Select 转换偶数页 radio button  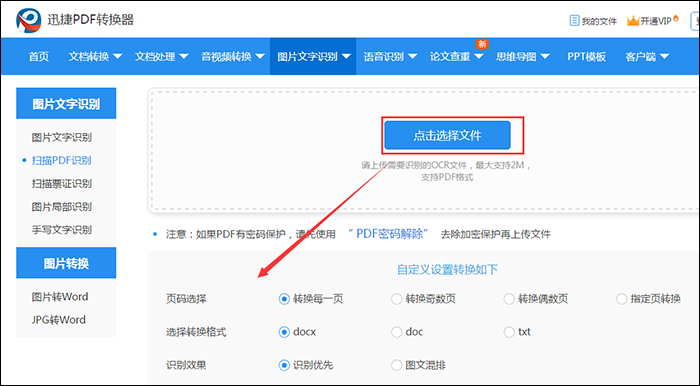(509, 299)
